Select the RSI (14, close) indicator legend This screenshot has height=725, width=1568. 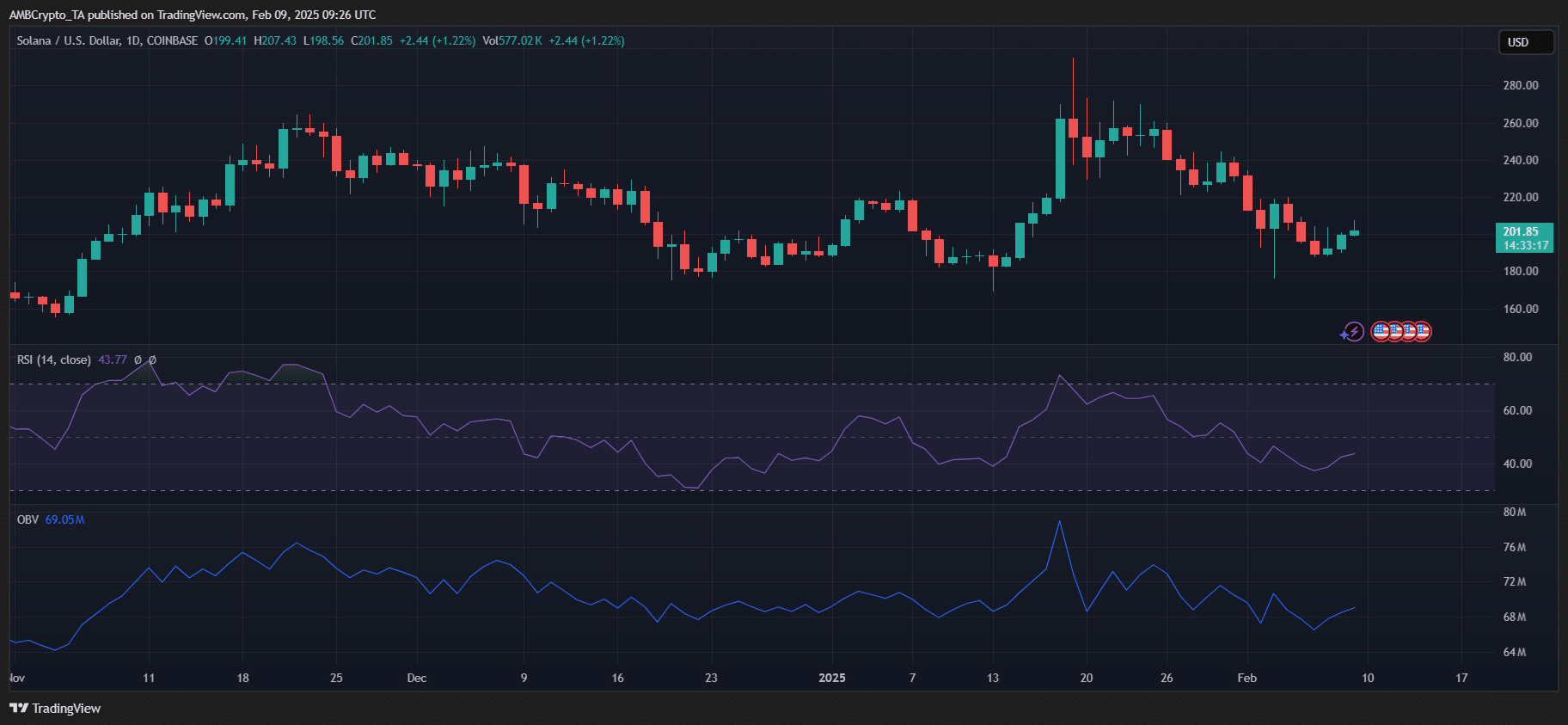53,359
